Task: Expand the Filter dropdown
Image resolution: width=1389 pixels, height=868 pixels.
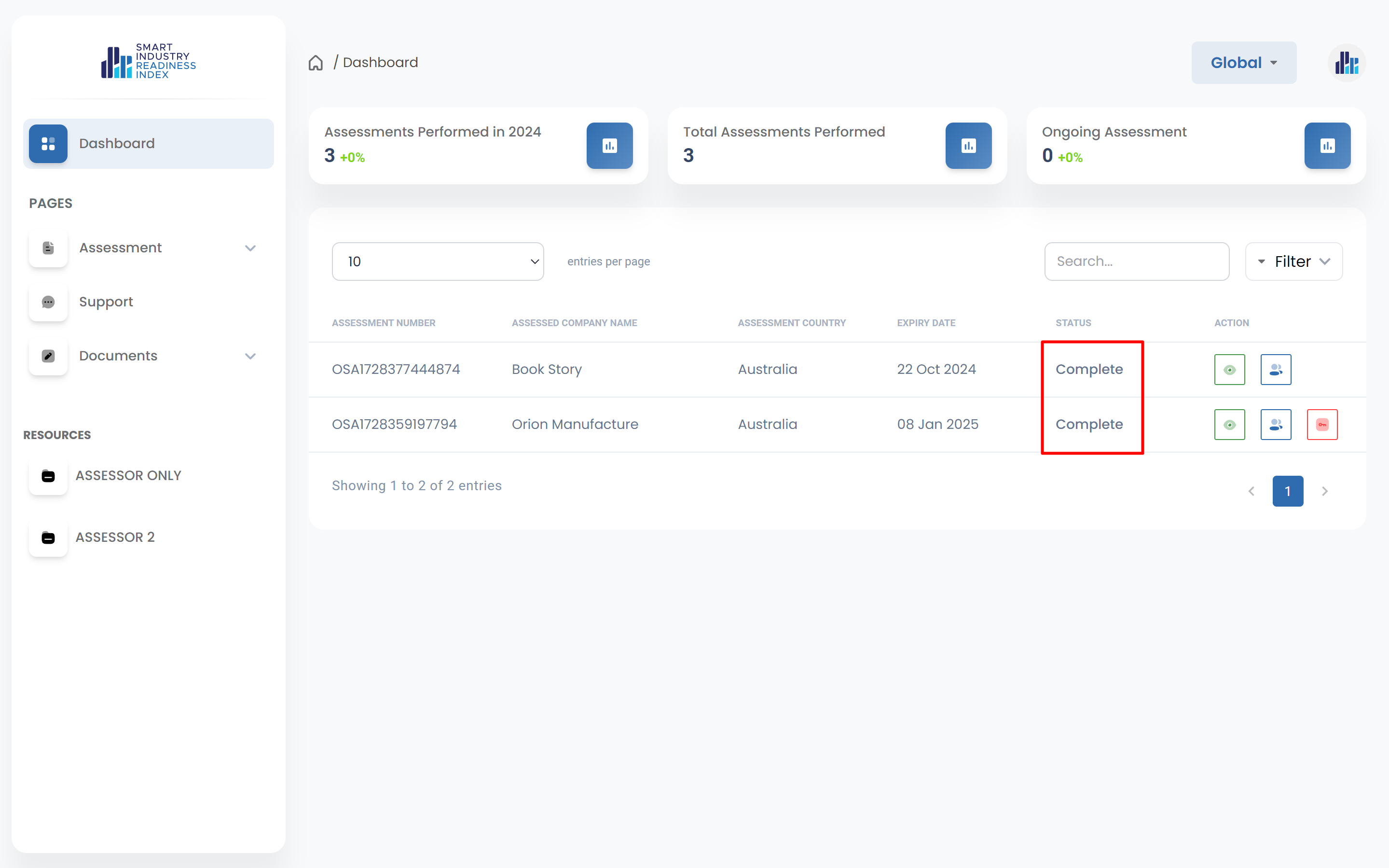Action: 1294,262
